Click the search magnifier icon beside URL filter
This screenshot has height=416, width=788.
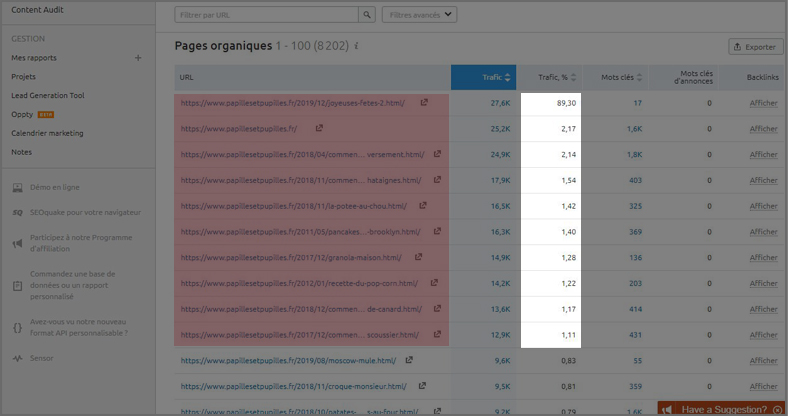[x=367, y=15]
